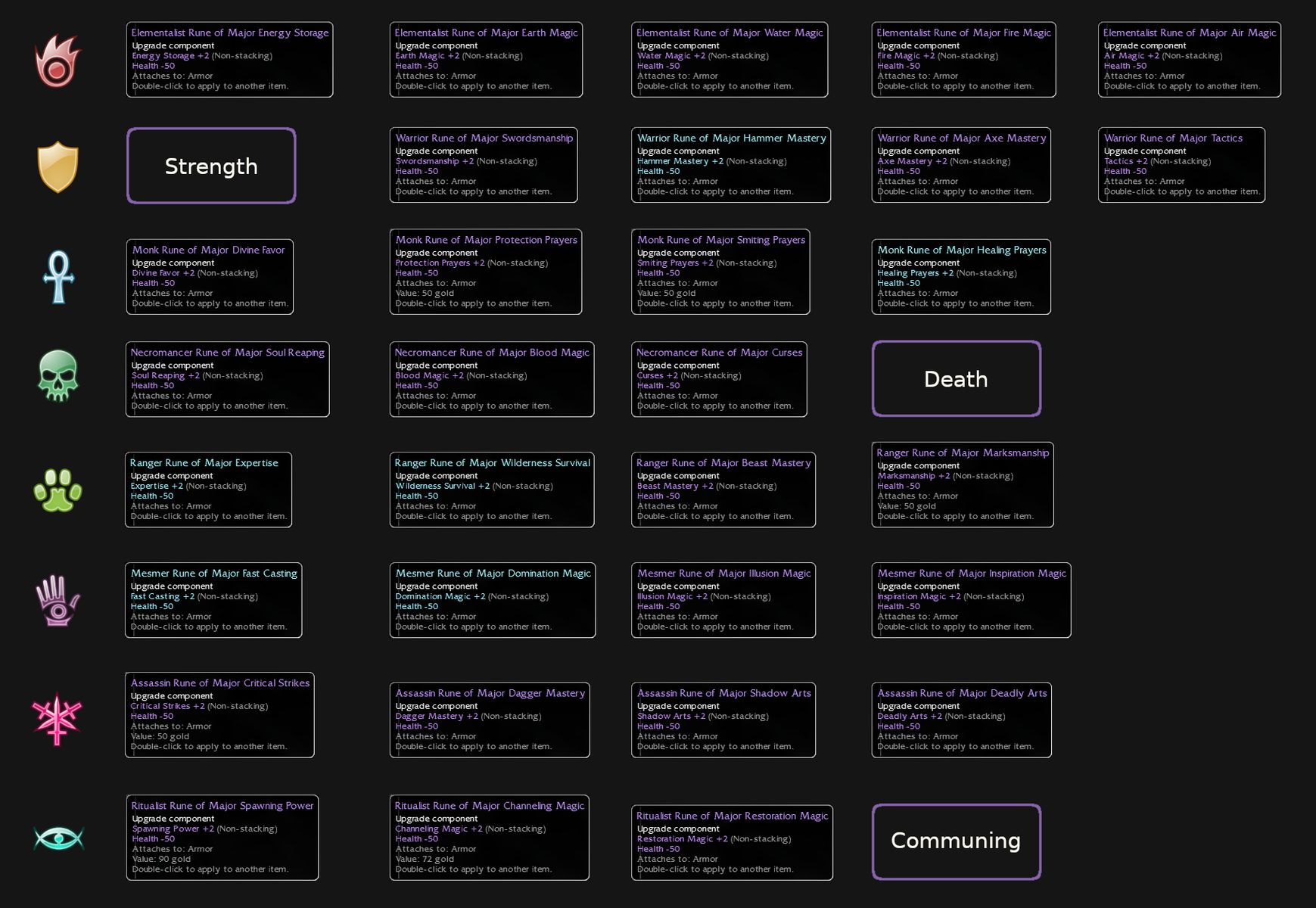Click Warrior Rune of Major Tactics tooltip
This screenshot has height=908, width=1316.
(x=1181, y=165)
